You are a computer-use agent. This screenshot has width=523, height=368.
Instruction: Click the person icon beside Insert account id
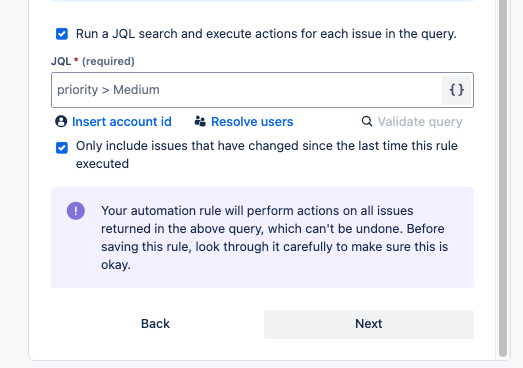point(61,121)
